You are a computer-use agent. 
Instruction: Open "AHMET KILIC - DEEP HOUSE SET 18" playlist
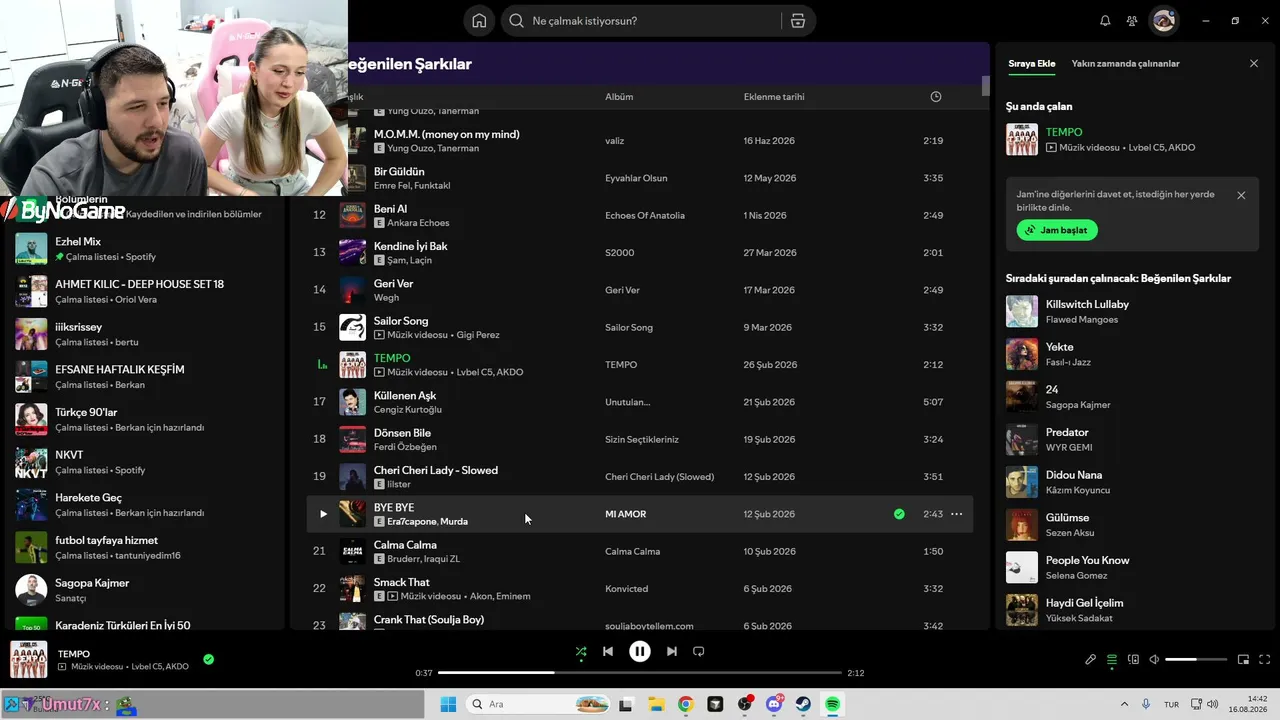[146, 291]
